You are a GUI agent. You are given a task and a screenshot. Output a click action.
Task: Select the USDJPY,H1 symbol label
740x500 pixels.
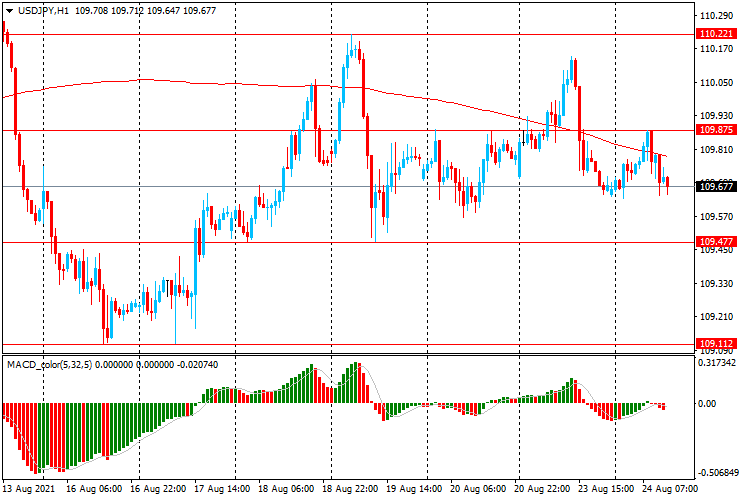coord(43,10)
